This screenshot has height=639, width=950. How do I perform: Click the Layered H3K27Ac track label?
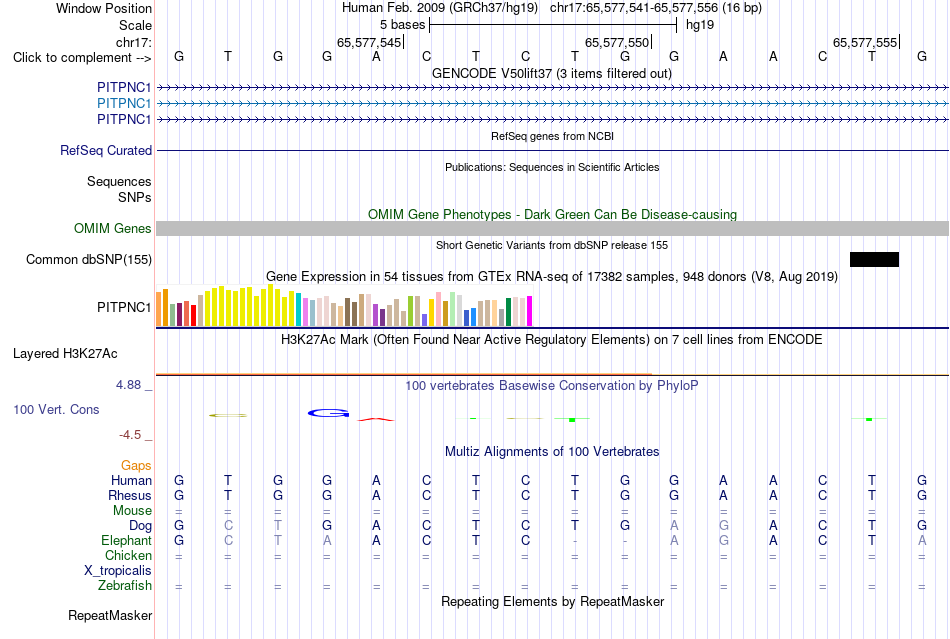(x=65, y=354)
